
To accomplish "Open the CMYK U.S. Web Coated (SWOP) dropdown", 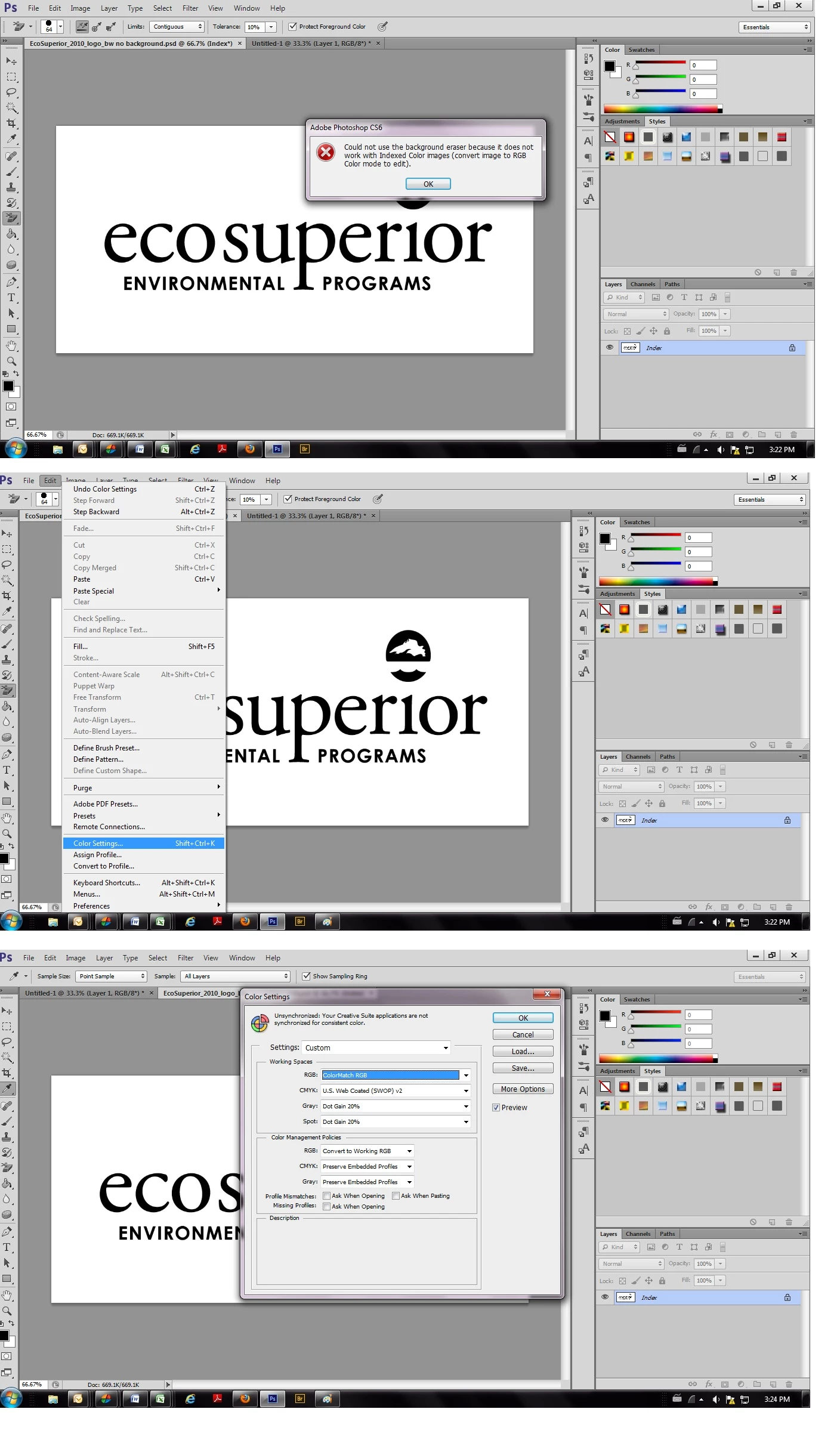I will pyautogui.click(x=396, y=1090).
